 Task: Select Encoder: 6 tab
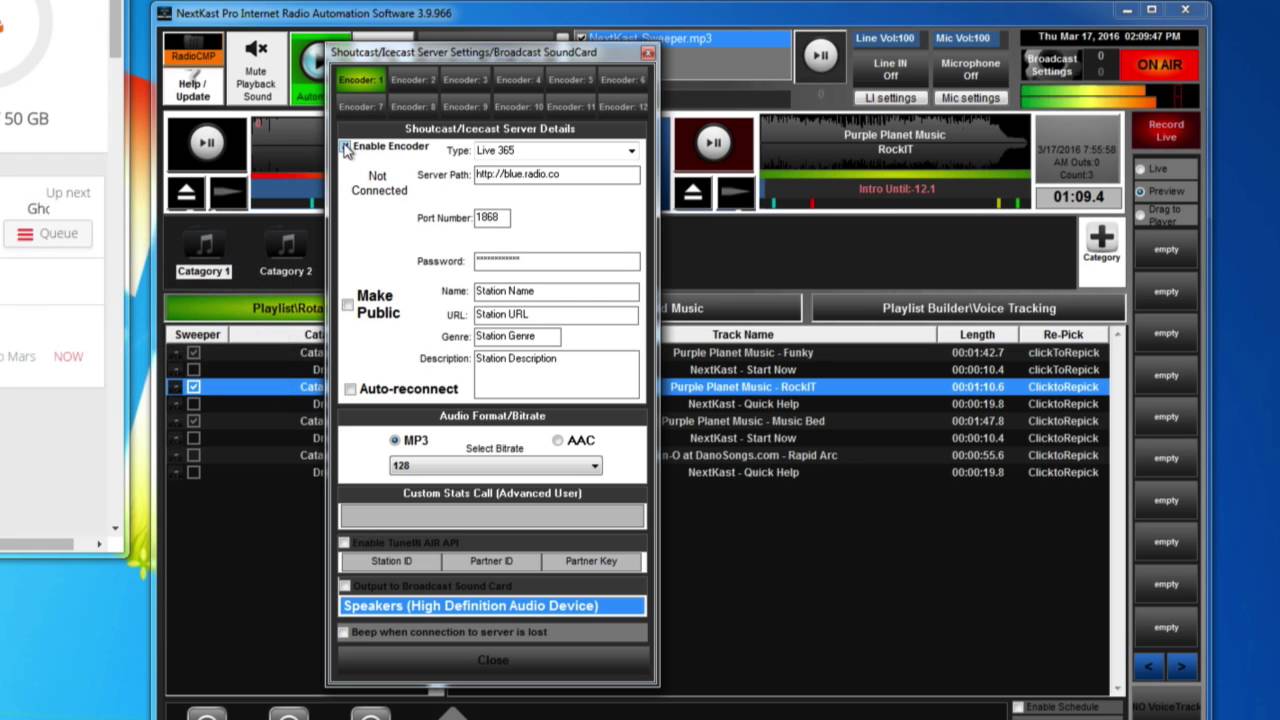click(623, 79)
